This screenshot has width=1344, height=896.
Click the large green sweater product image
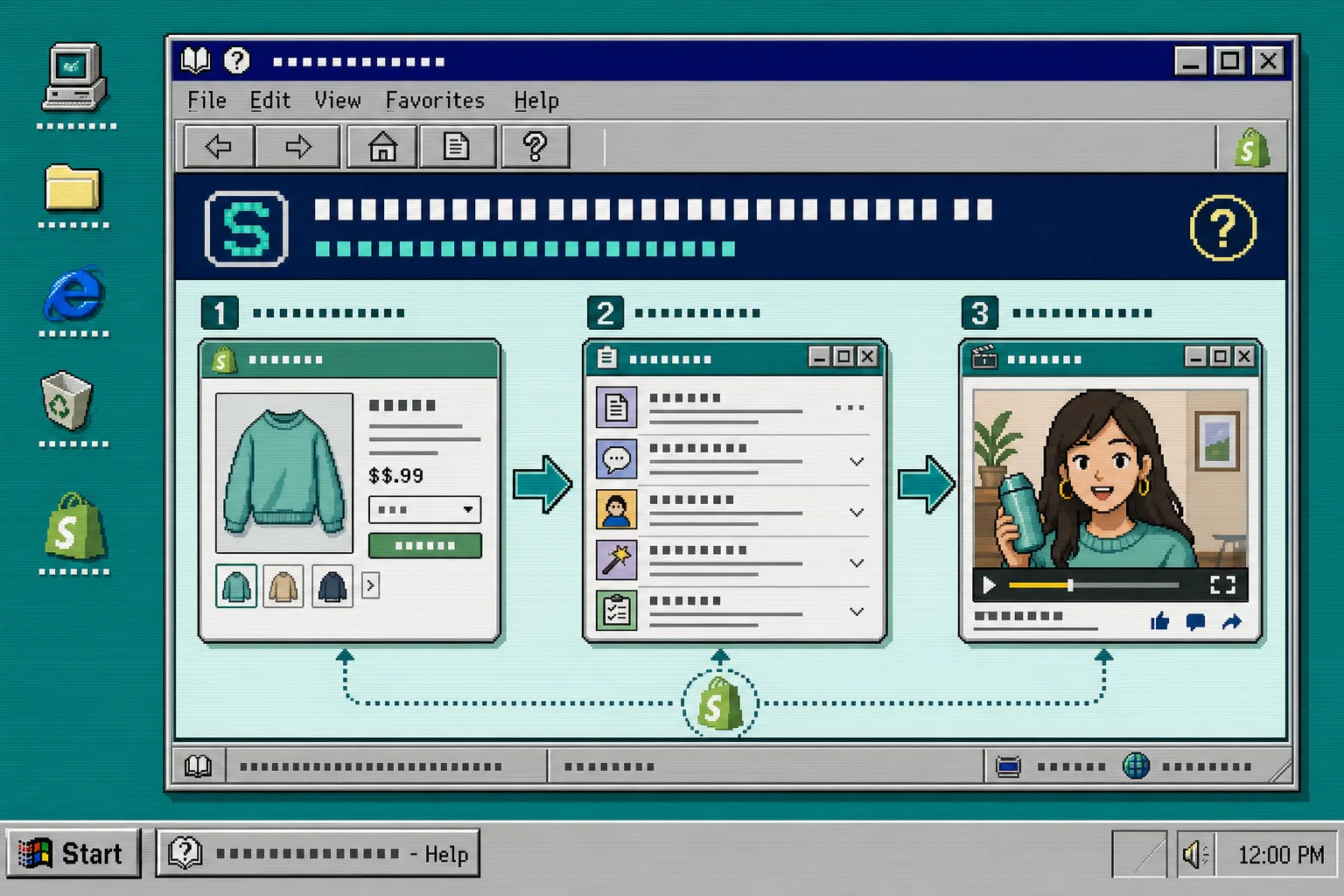(x=284, y=472)
